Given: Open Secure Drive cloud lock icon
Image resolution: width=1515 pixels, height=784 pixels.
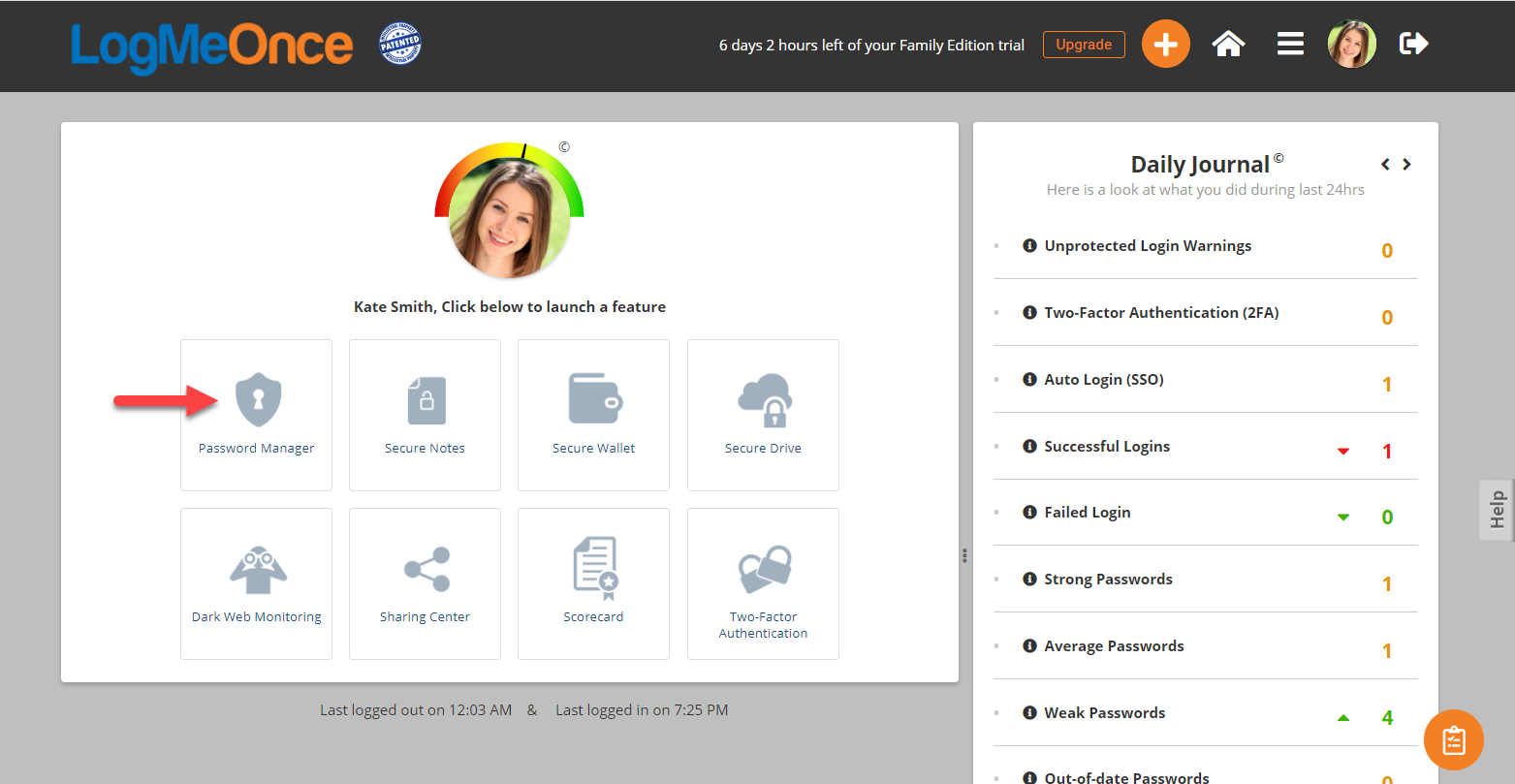Looking at the screenshot, I should [x=765, y=400].
